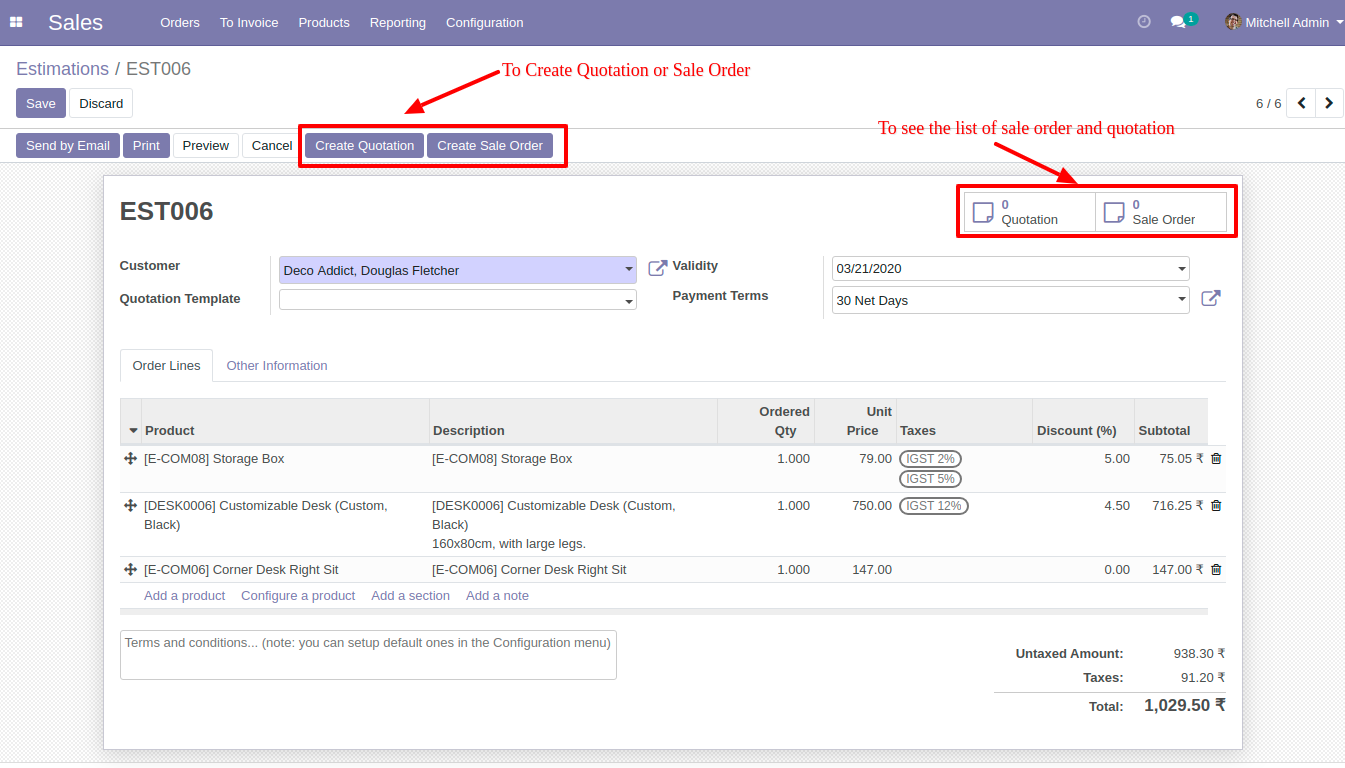This screenshot has width=1345, height=768.
Task: Open Mitchell Admin user avatar menu
Action: coord(1284,22)
